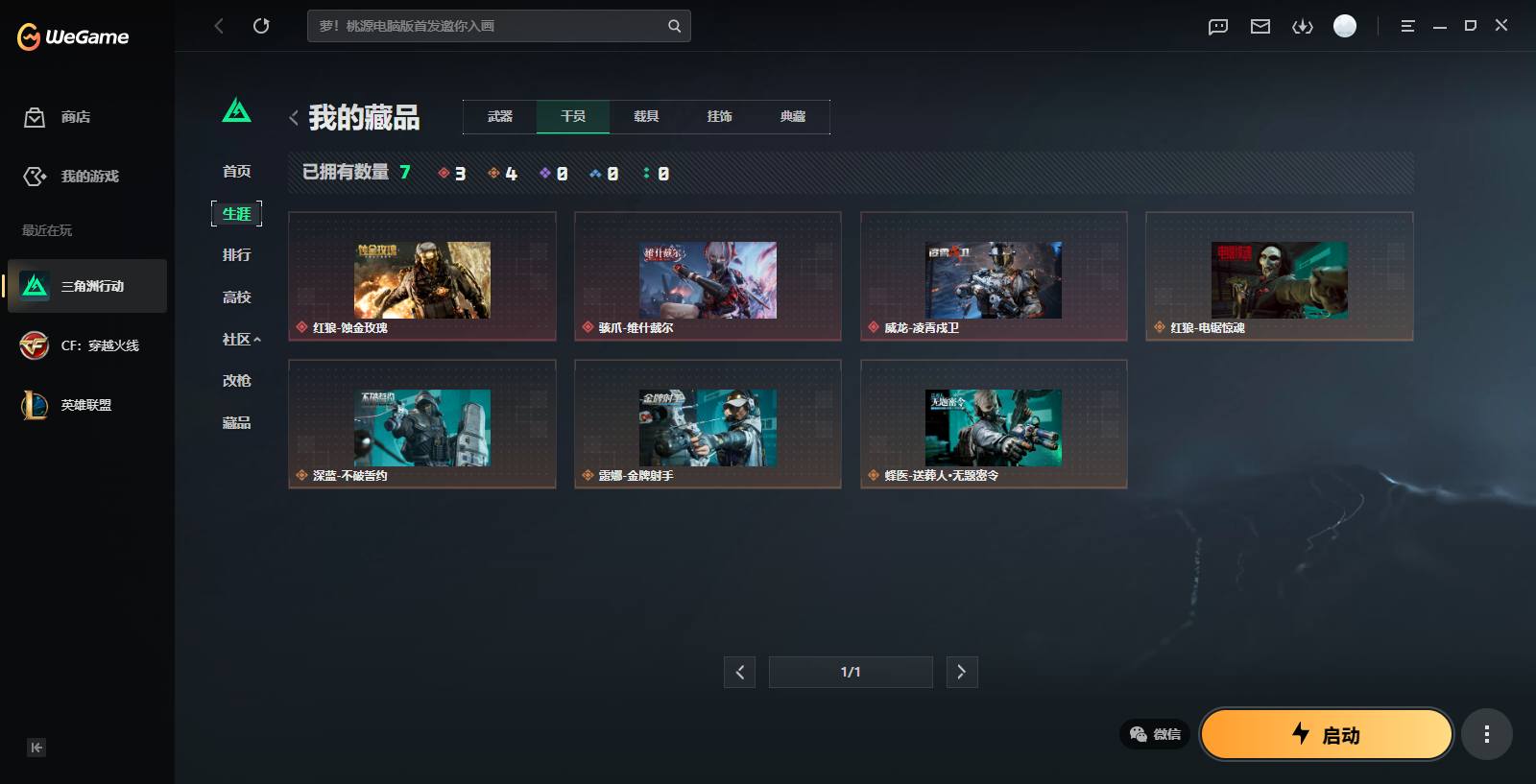Switch to the 武器 tab
This screenshot has width=1536, height=784.
500,116
